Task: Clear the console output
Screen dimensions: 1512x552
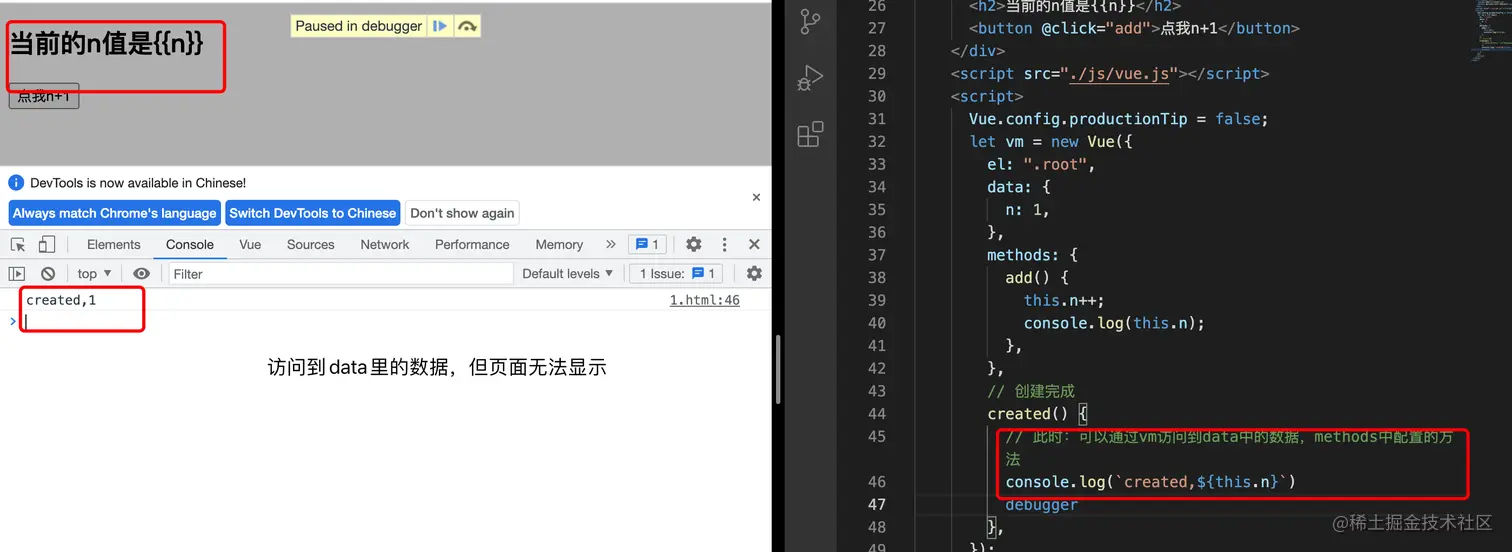Action: [x=48, y=273]
